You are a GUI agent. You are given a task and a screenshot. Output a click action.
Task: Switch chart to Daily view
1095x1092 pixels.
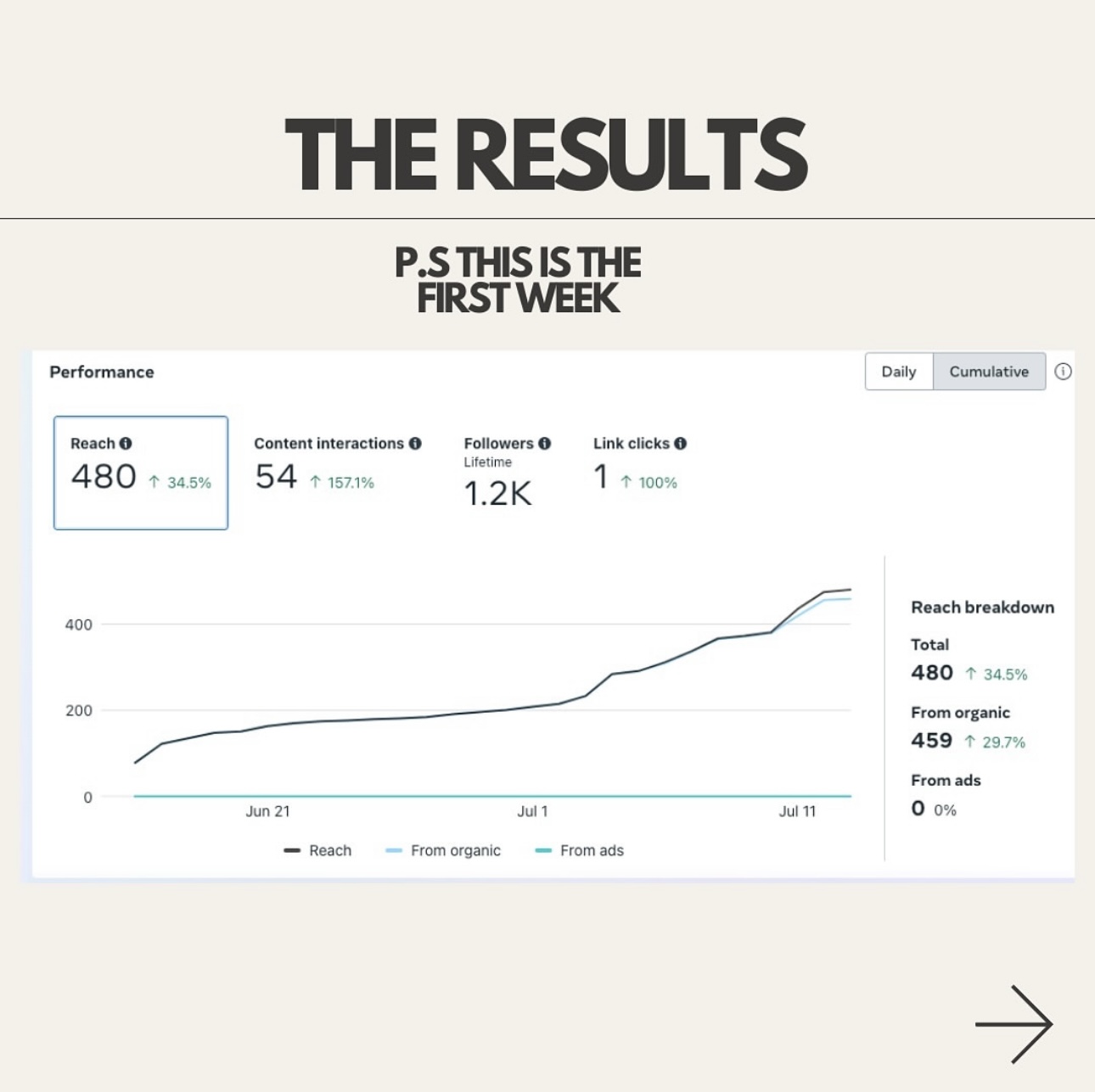[x=898, y=372]
